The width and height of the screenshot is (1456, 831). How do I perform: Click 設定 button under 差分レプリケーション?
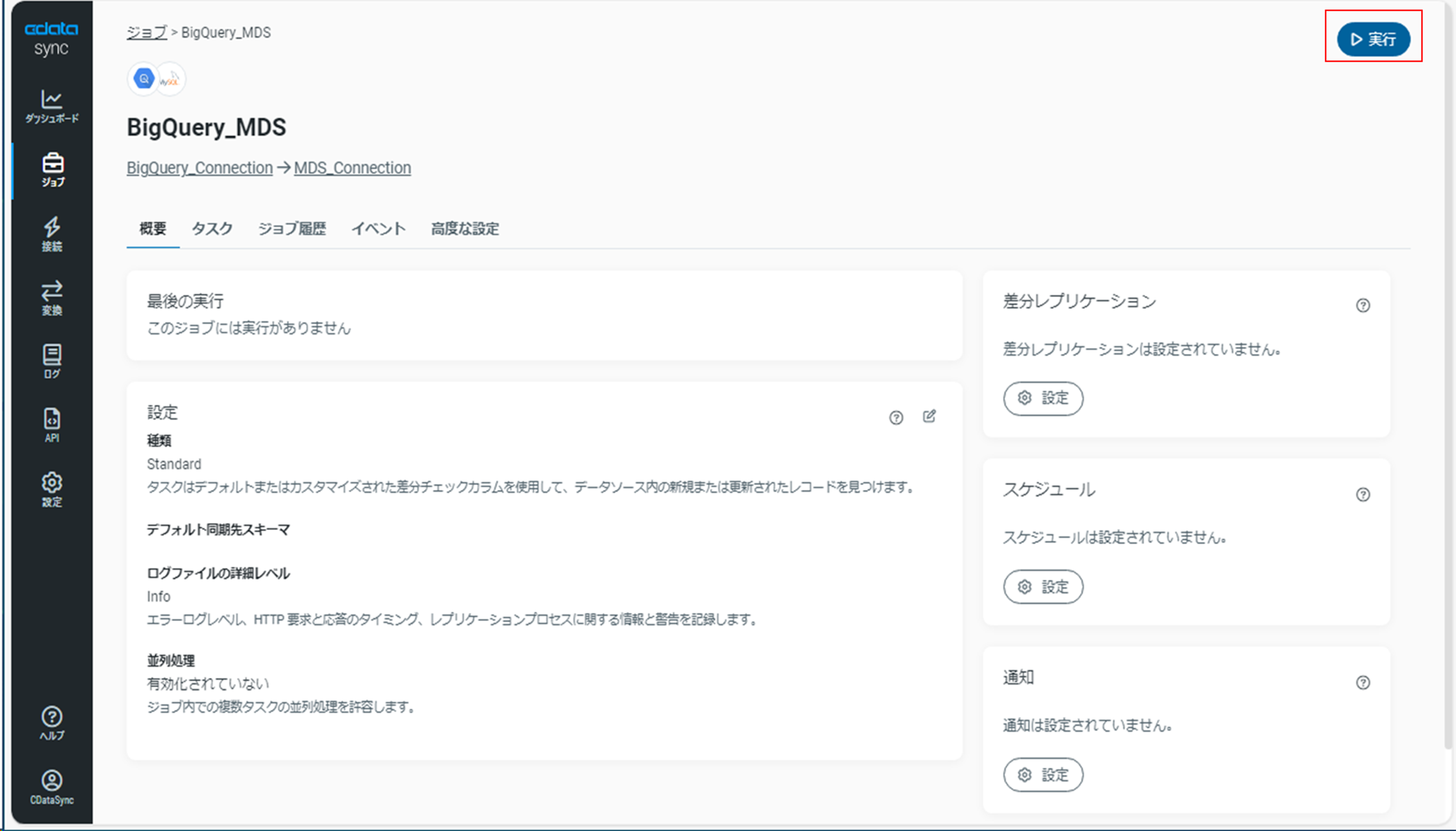(x=1043, y=398)
